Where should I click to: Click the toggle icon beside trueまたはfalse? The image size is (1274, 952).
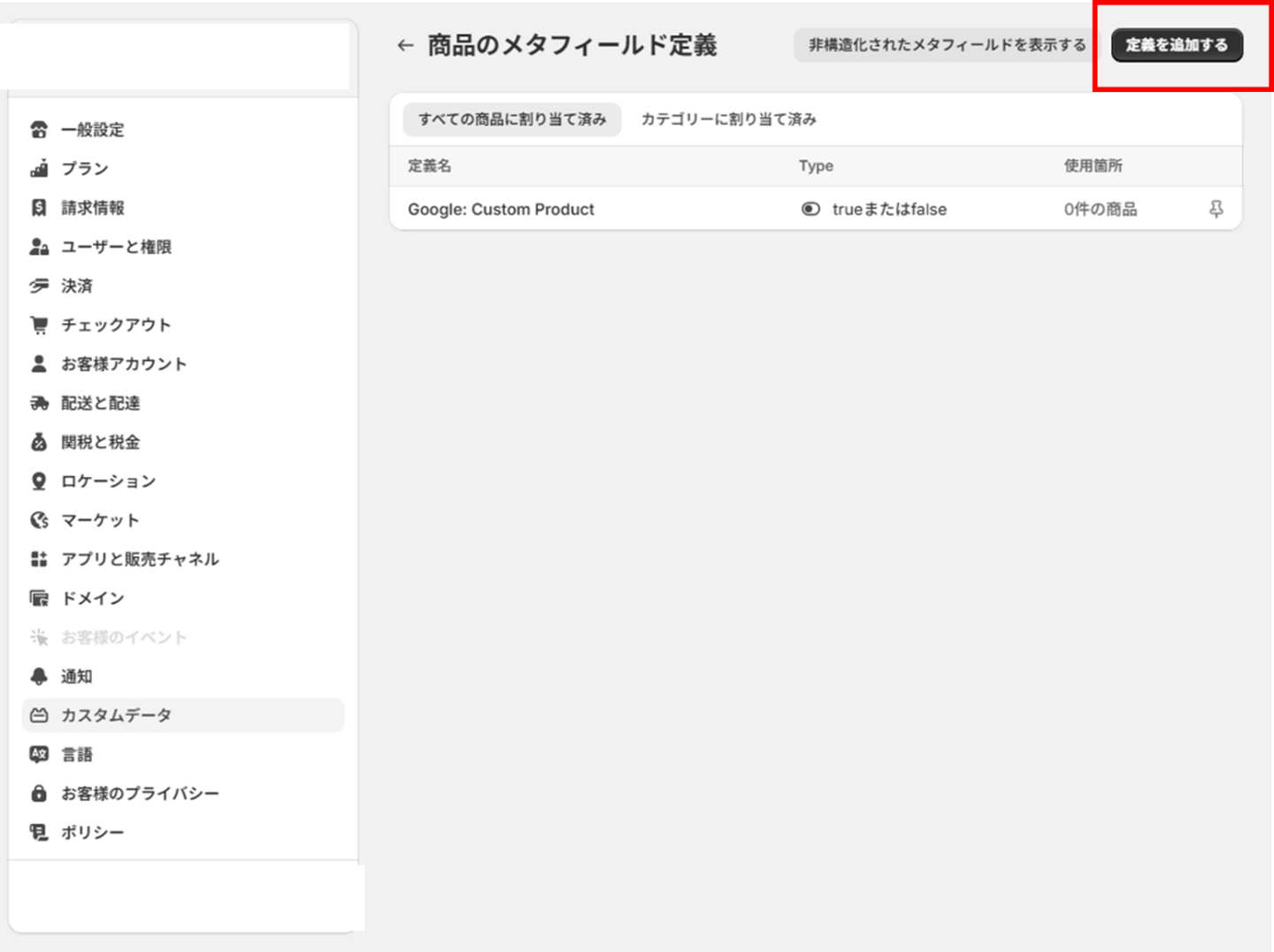point(810,210)
